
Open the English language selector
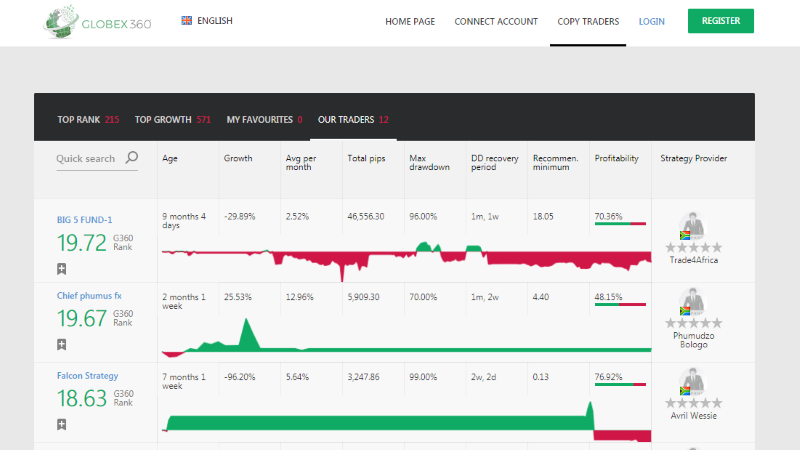coord(207,20)
